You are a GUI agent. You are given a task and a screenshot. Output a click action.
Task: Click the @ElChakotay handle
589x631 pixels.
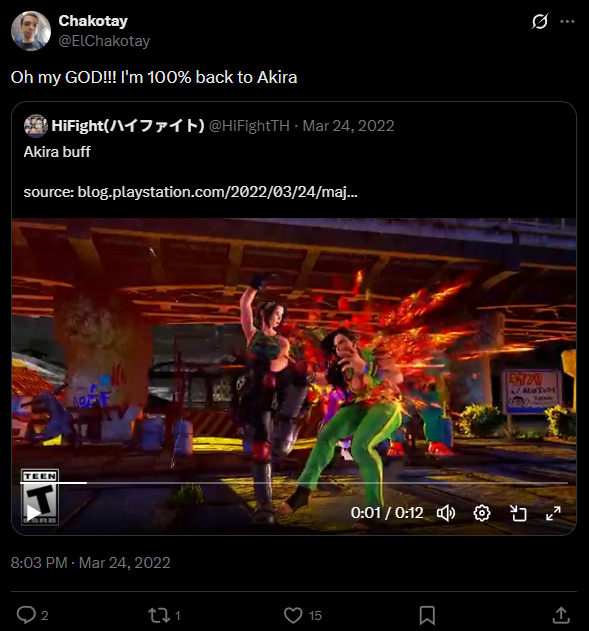pos(104,41)
